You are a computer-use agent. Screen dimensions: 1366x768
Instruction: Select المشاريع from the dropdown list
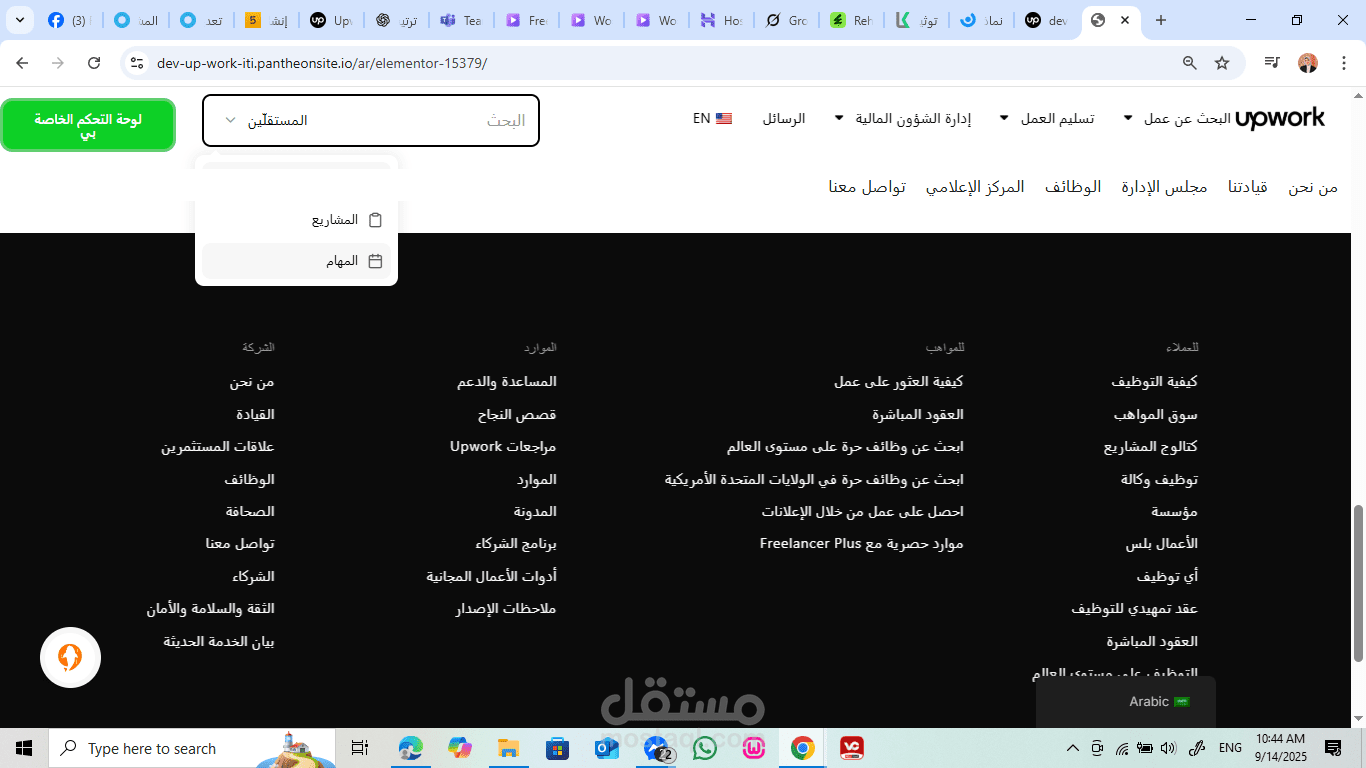click(x=296, y=220)
